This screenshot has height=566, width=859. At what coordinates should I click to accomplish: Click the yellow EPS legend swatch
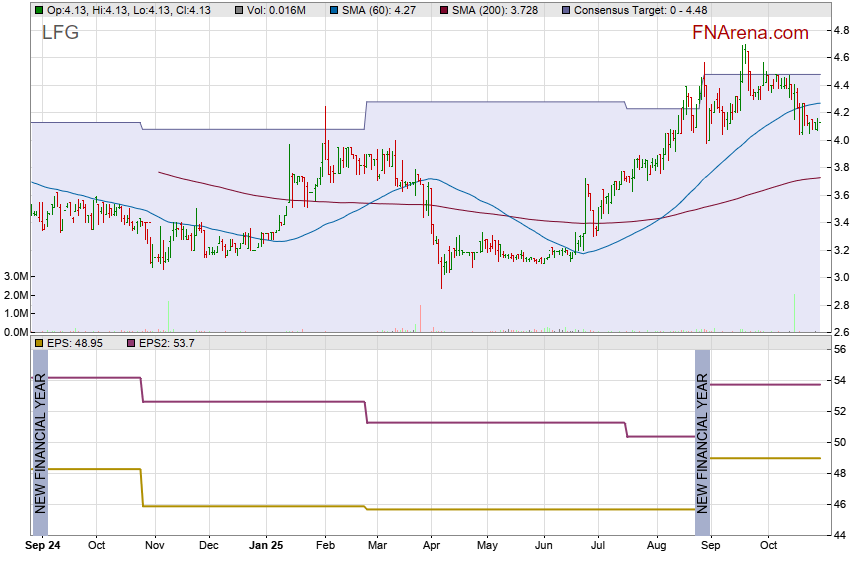pos(39,343)
